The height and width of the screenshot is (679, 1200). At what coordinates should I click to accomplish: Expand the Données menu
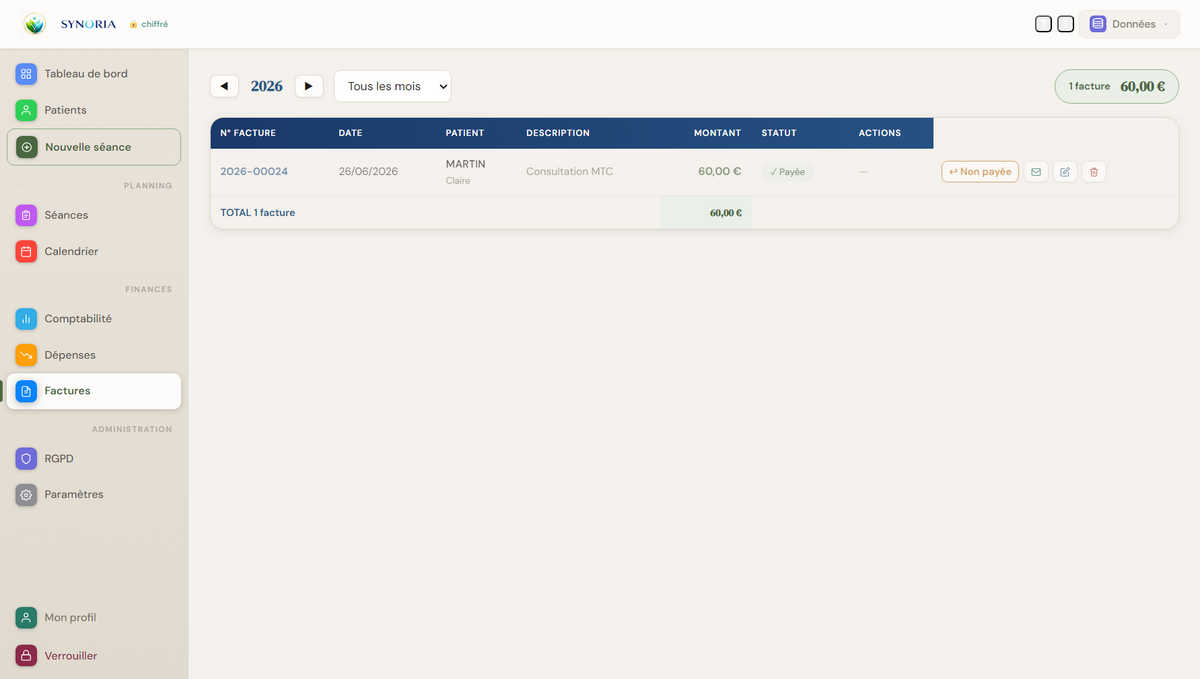pos(1129,24)
